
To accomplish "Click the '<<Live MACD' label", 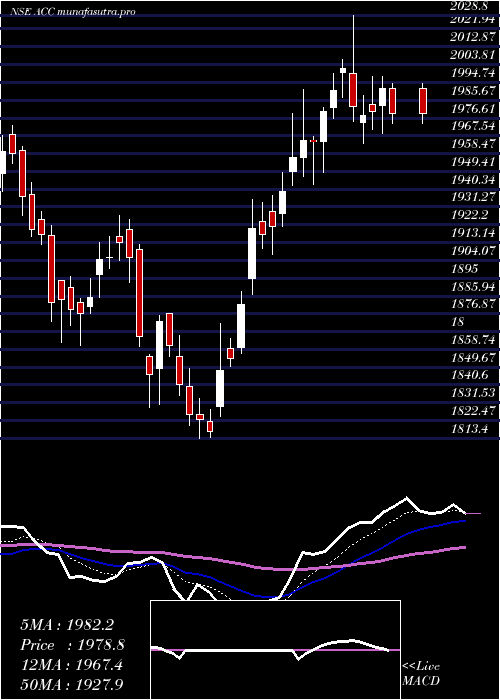I will coord(421,674).
